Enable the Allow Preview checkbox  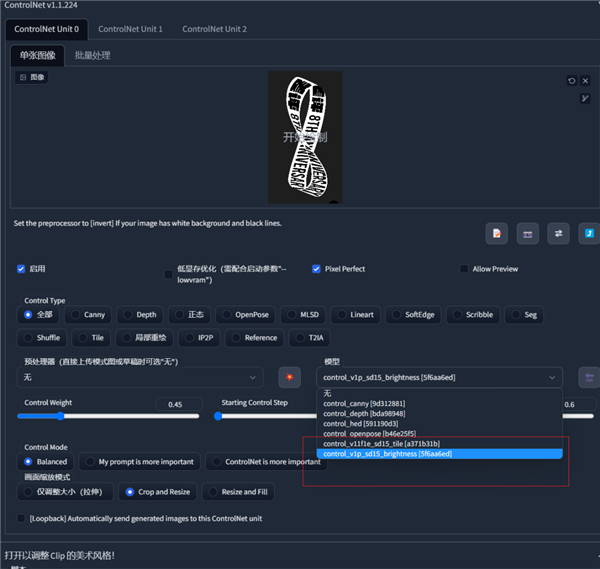(464, 269)
